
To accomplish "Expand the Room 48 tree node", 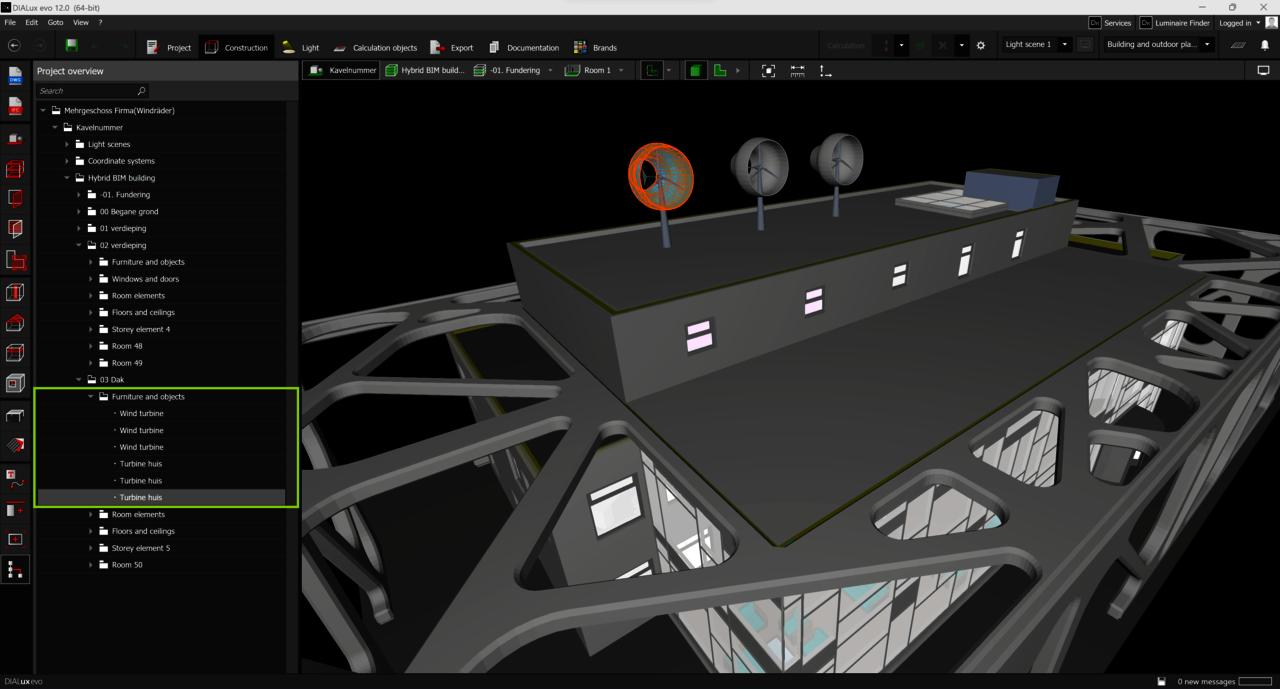I will [91, 346].
